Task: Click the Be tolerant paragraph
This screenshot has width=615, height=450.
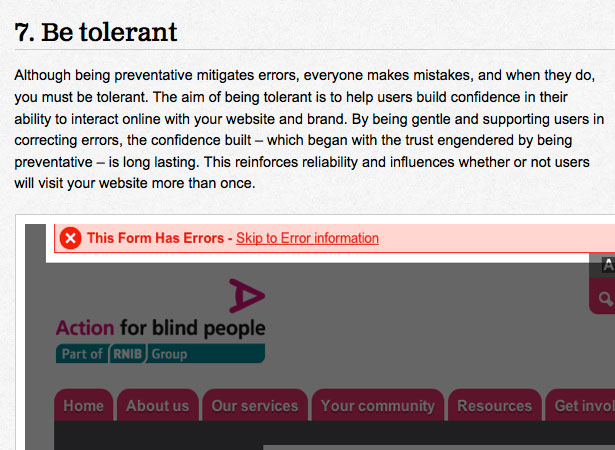Action: point(309,129)
